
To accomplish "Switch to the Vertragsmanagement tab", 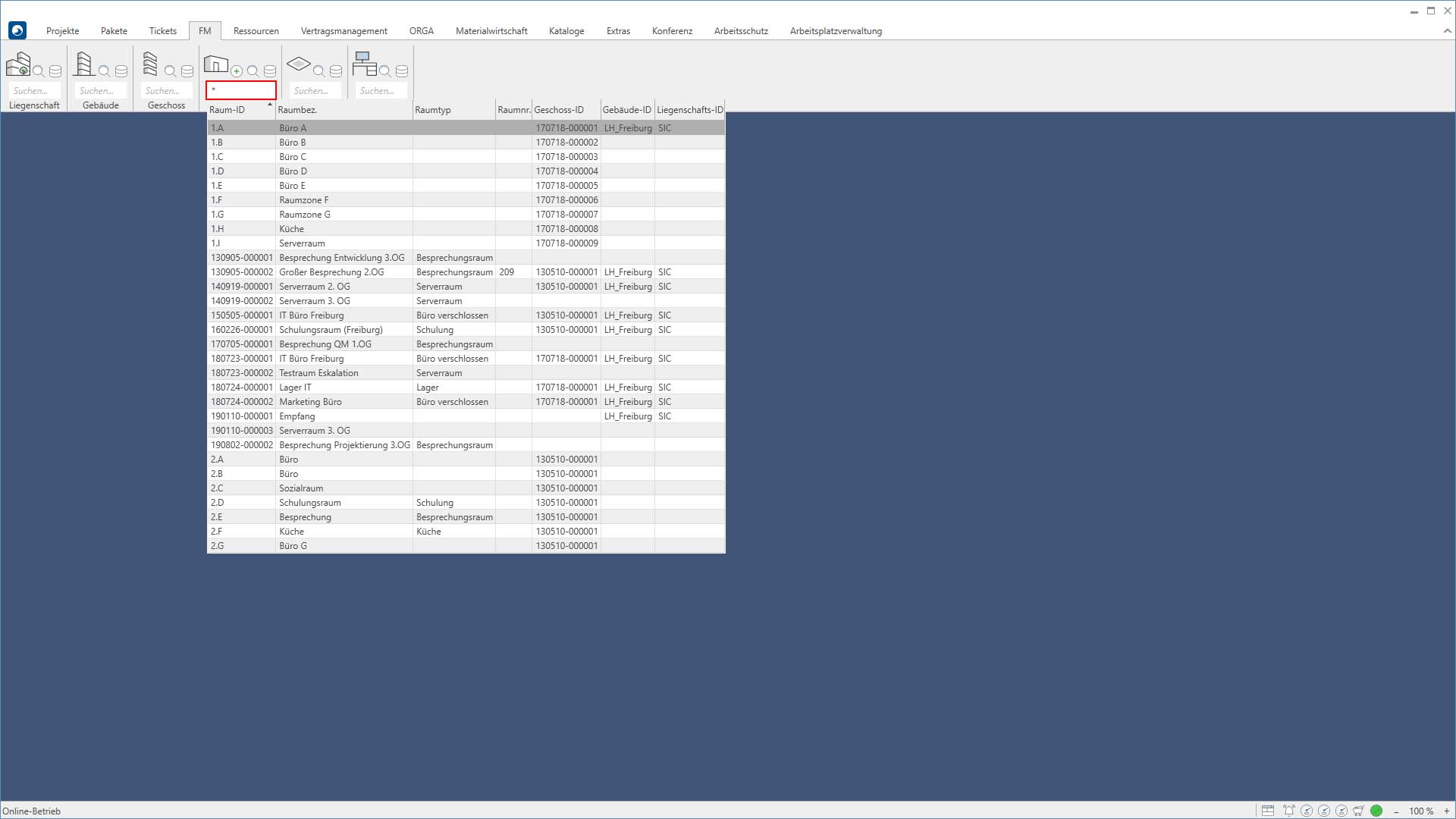I will coord(344,31).
